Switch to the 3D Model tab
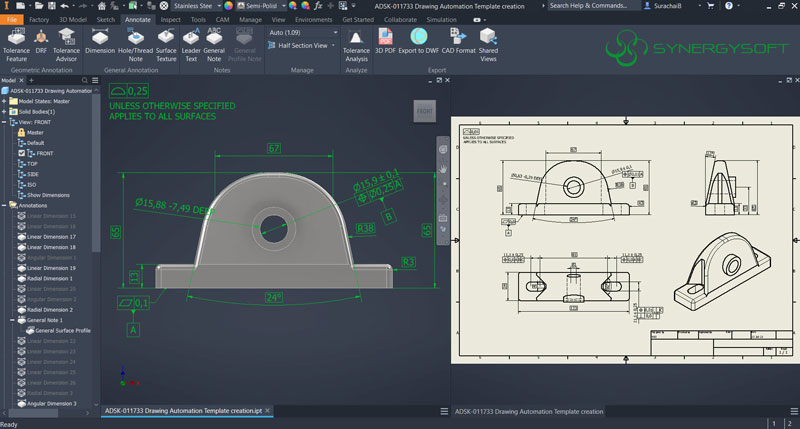This screenshot has height=429, width=800. coord(73,19)
